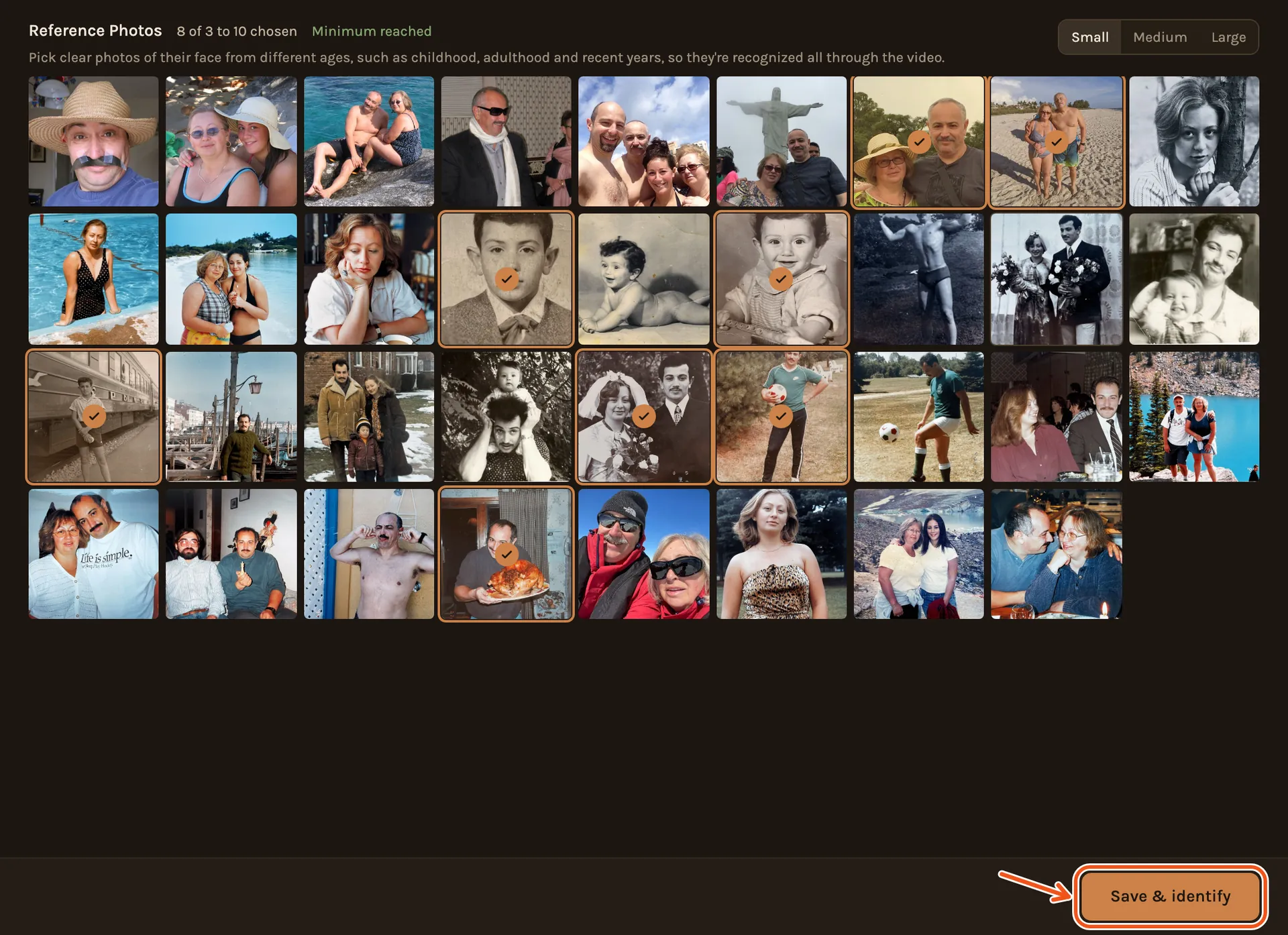Deselect the boy with bow tie portrait

pyautogui.click(x=506, y=279)
